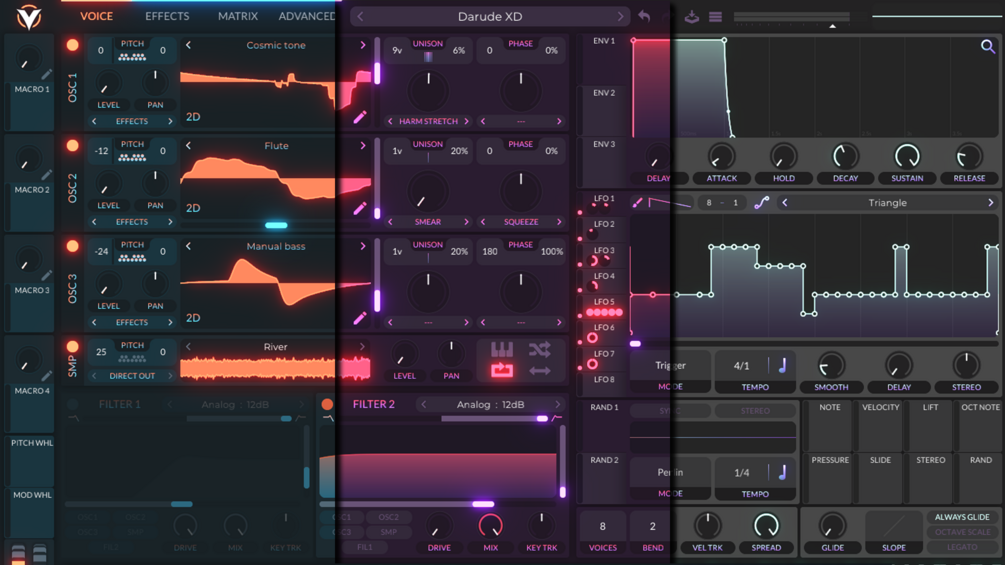Select next LFO shape after Triangle

click(x=990, y=202)
